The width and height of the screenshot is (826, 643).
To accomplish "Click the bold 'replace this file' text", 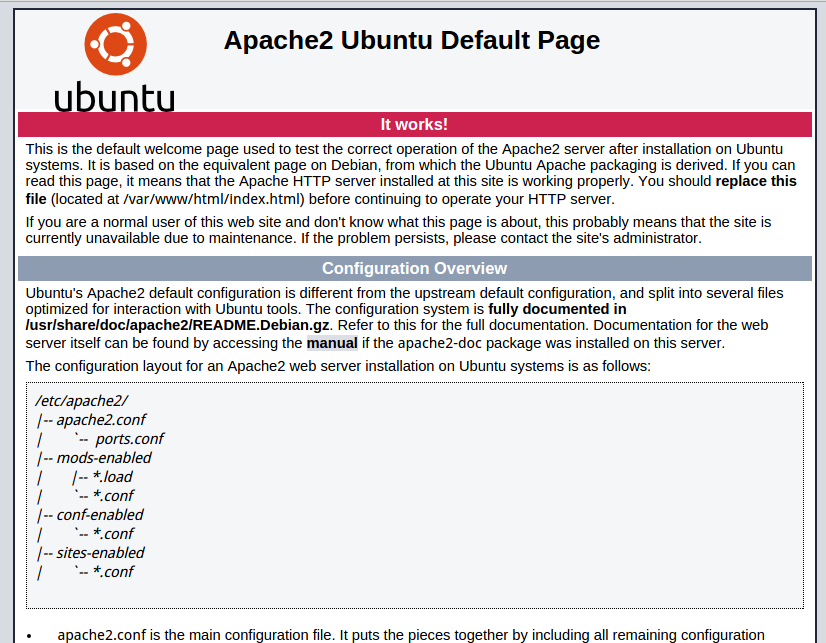I will click(756, 181).
